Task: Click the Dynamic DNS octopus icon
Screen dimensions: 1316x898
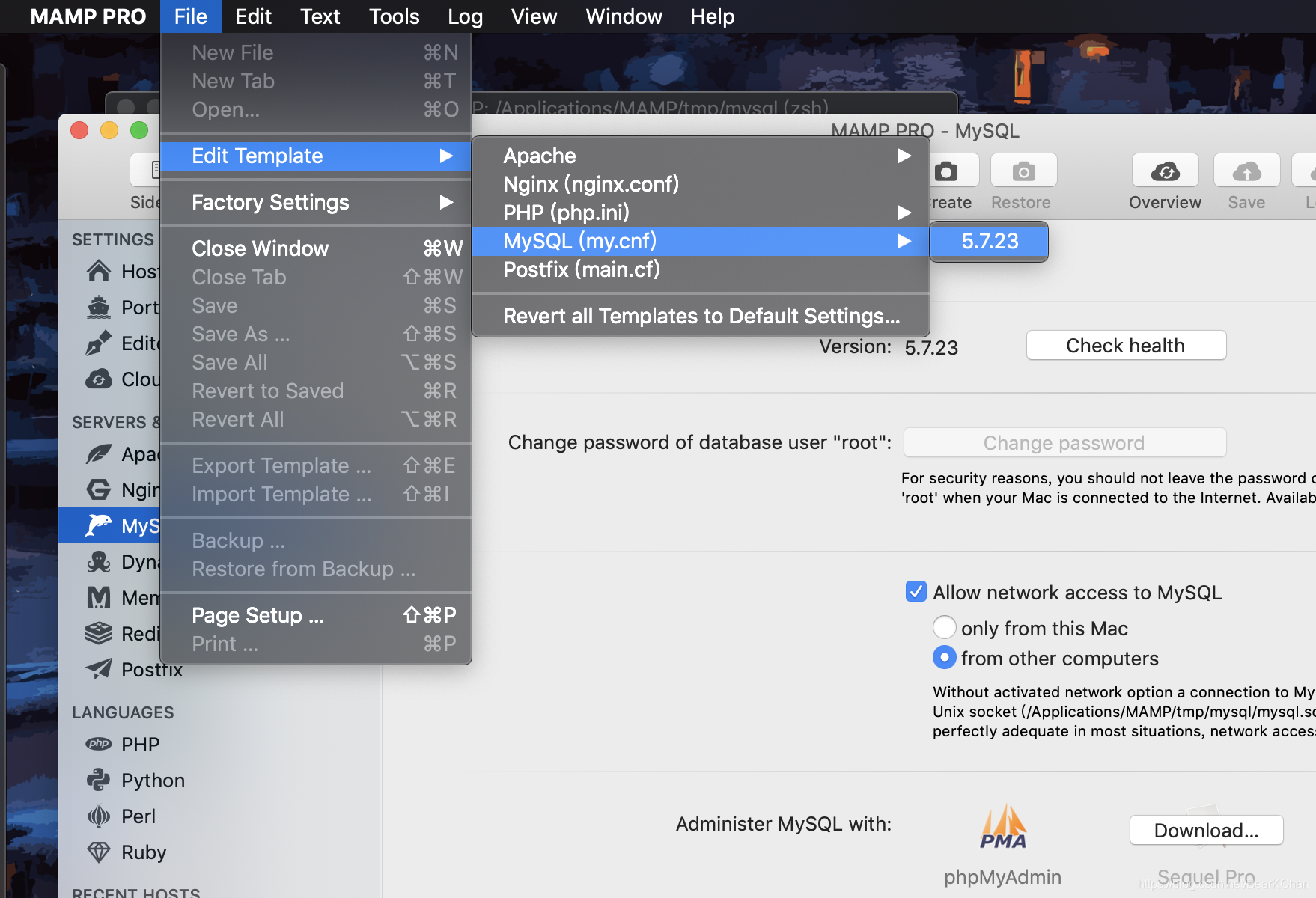Action: click(99, 561)
